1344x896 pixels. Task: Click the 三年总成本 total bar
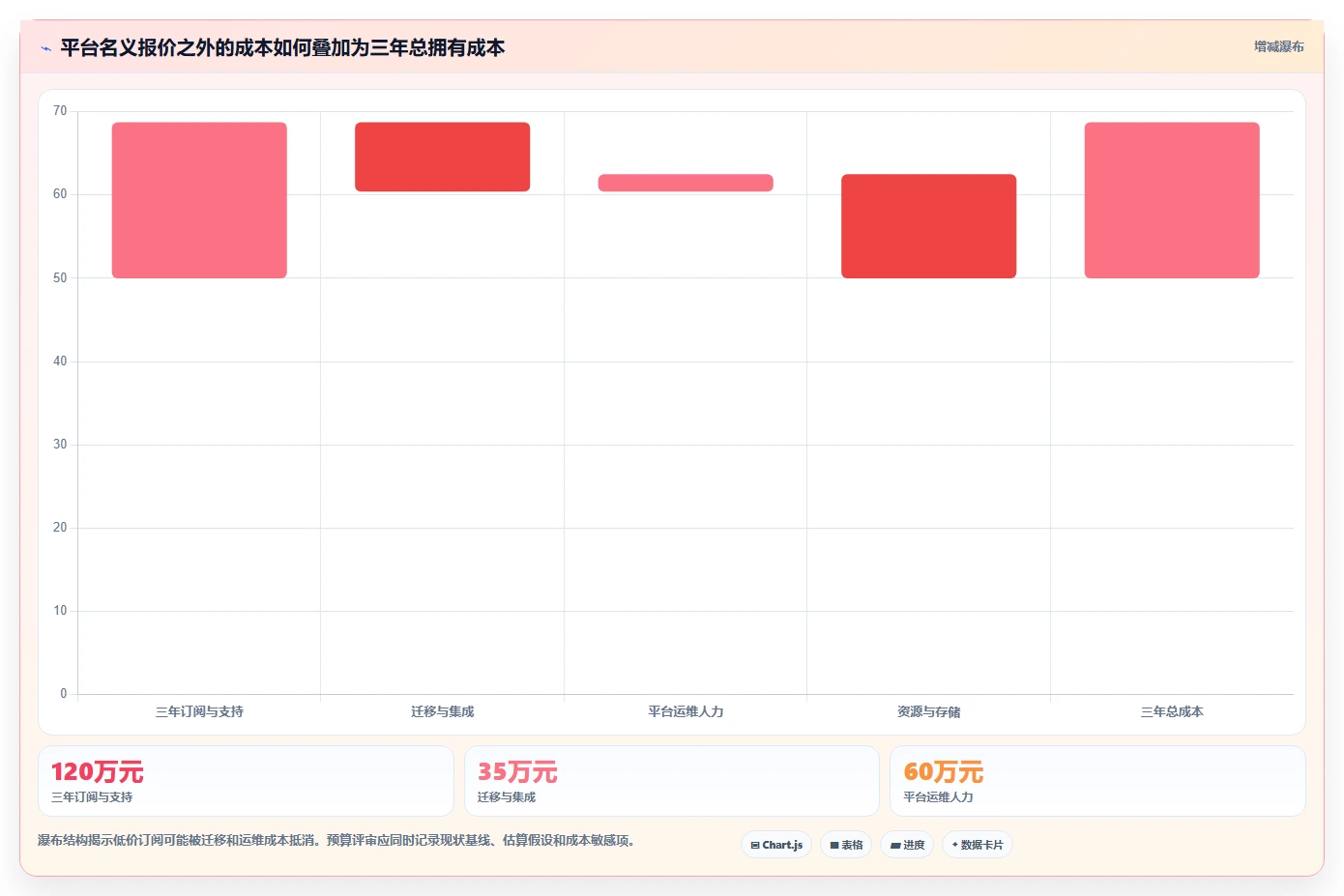[1172, 200]
